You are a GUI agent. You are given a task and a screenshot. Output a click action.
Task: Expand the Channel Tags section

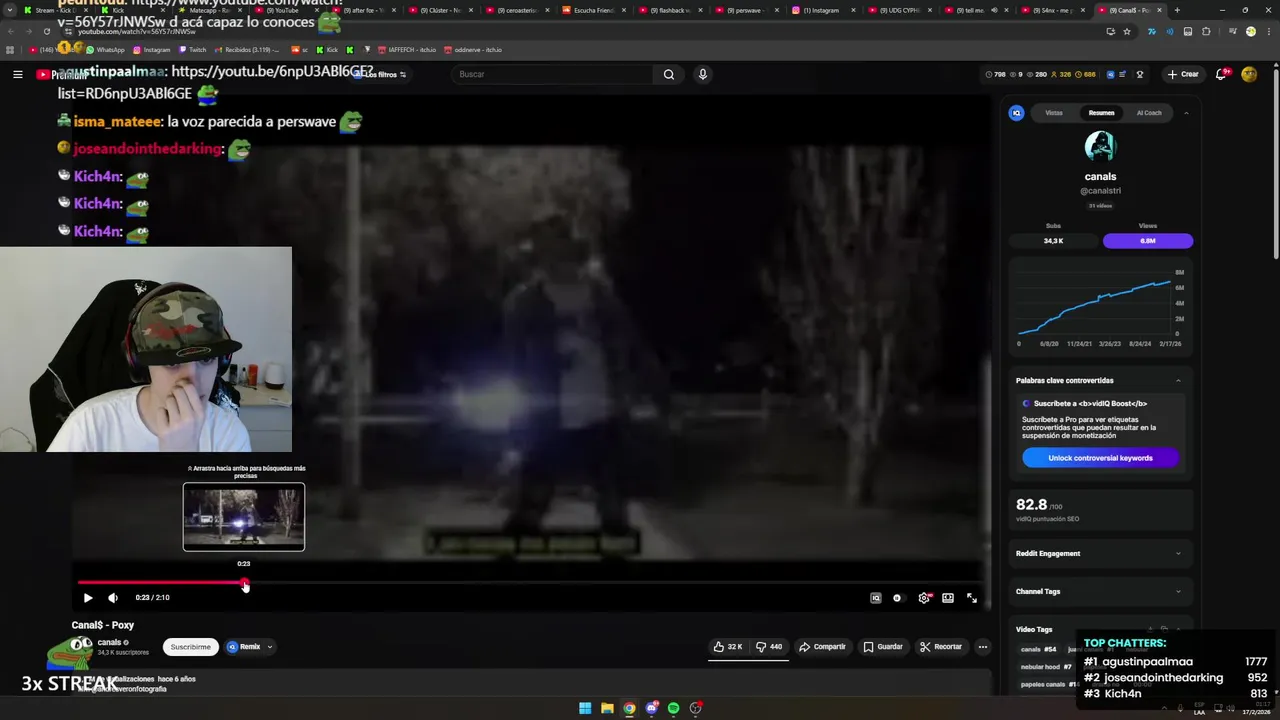(1100, 591)
